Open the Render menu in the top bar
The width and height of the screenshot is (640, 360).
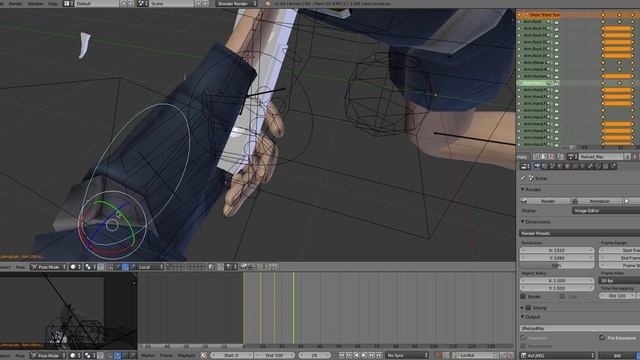click(16, 3)
